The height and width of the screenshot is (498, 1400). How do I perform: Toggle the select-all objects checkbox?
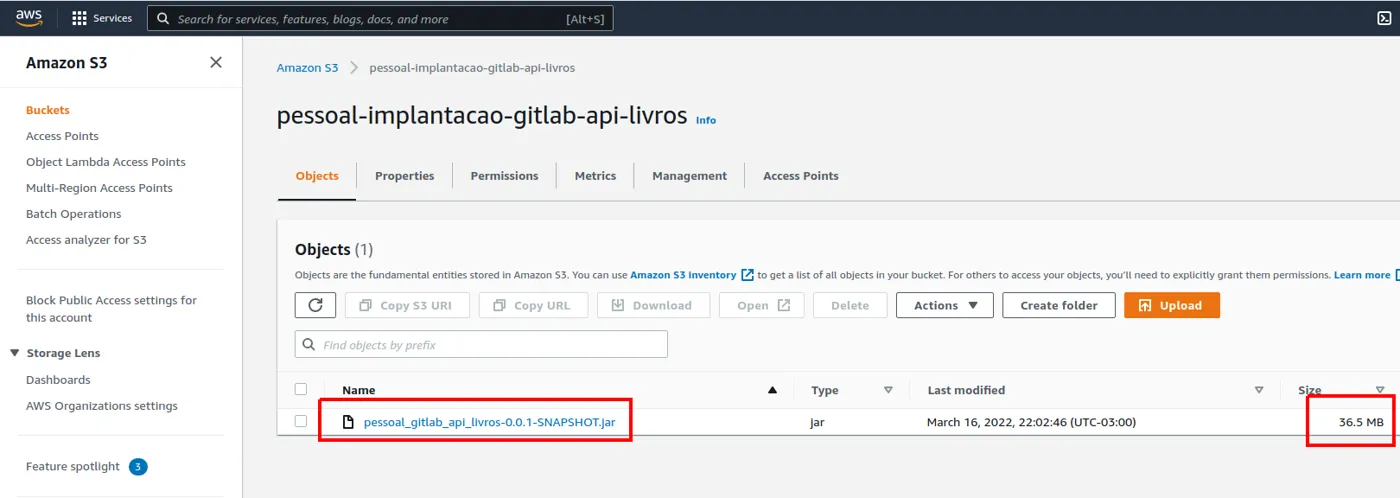(301, 389)
